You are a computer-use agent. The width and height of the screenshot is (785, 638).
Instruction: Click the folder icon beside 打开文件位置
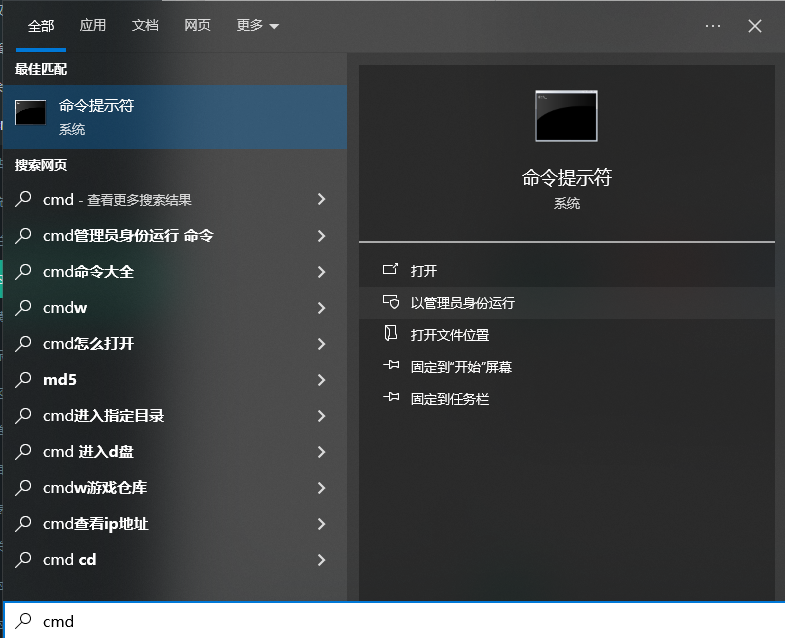(x=390, y=333)
